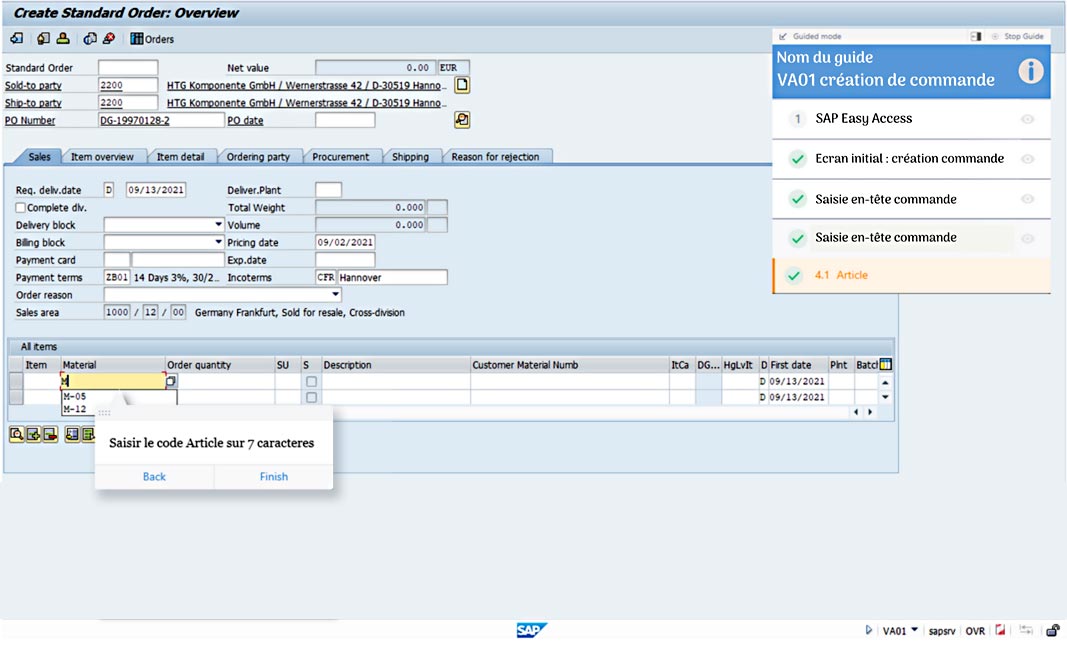Toggle the Complete dlv. checkbox
This screenshot has height=652, width=1067.
click(x=20, y=208)
